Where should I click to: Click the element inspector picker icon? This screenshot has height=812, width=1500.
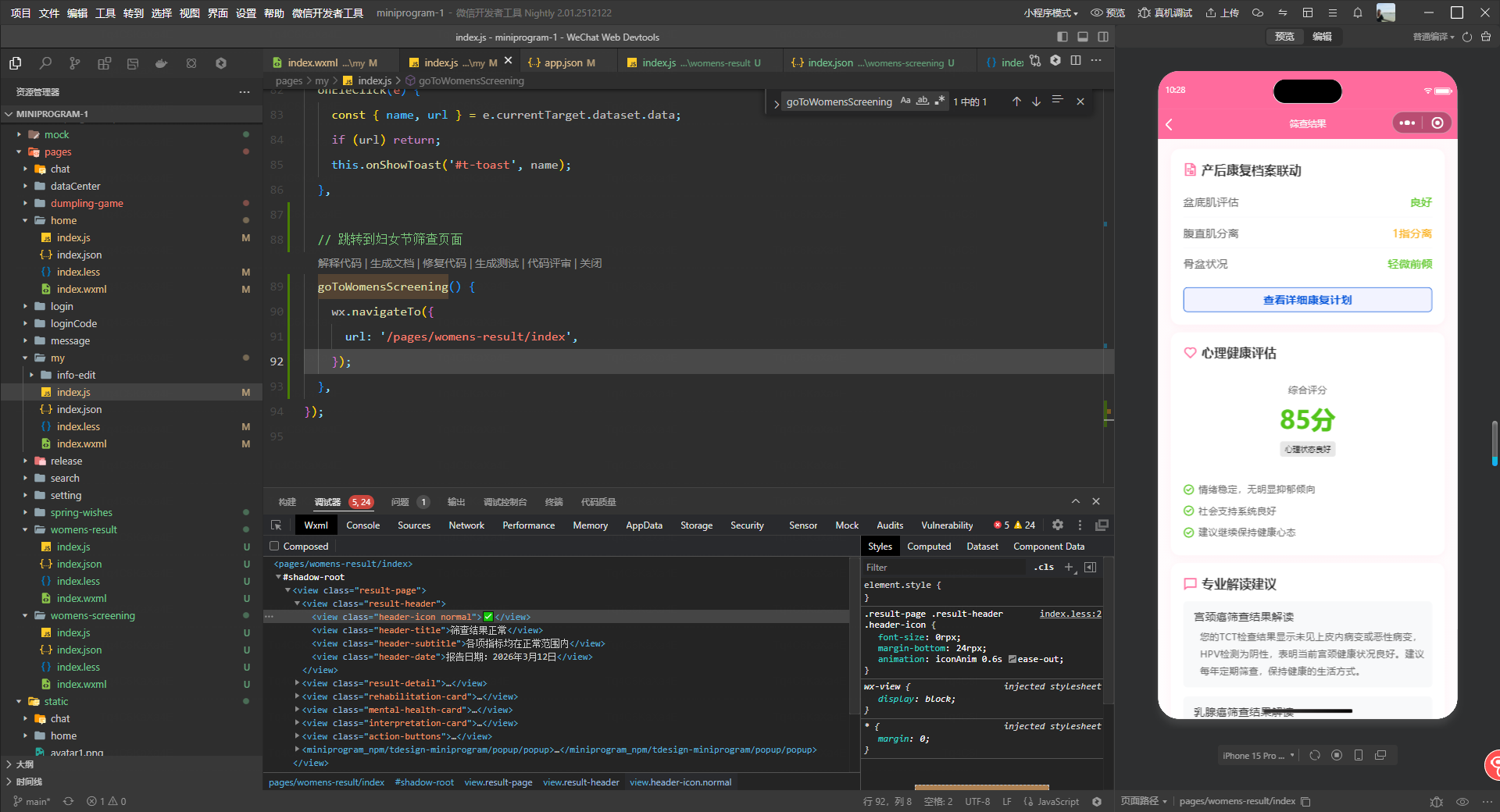276,525
